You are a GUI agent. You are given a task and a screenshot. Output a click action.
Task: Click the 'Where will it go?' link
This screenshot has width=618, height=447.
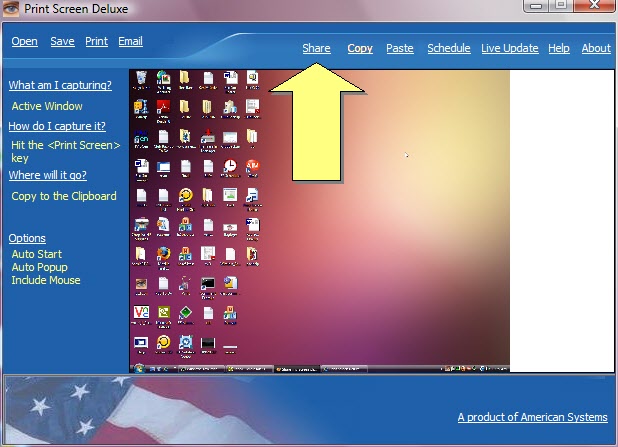click(x=48, y=175)
